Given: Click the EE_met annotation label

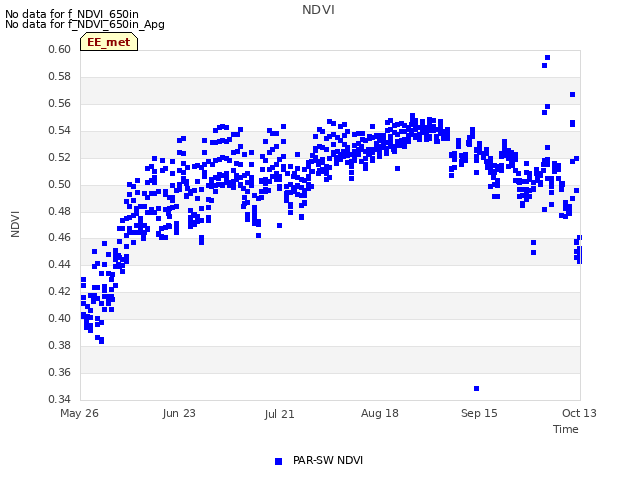Looking at the screenshot, I should pyautogui.click(x=109, y=42).
